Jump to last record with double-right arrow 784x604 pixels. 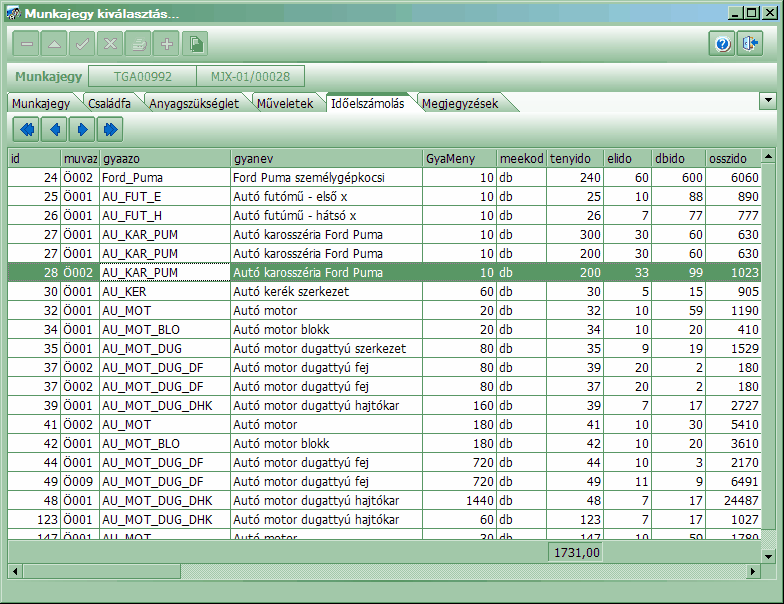110,130
